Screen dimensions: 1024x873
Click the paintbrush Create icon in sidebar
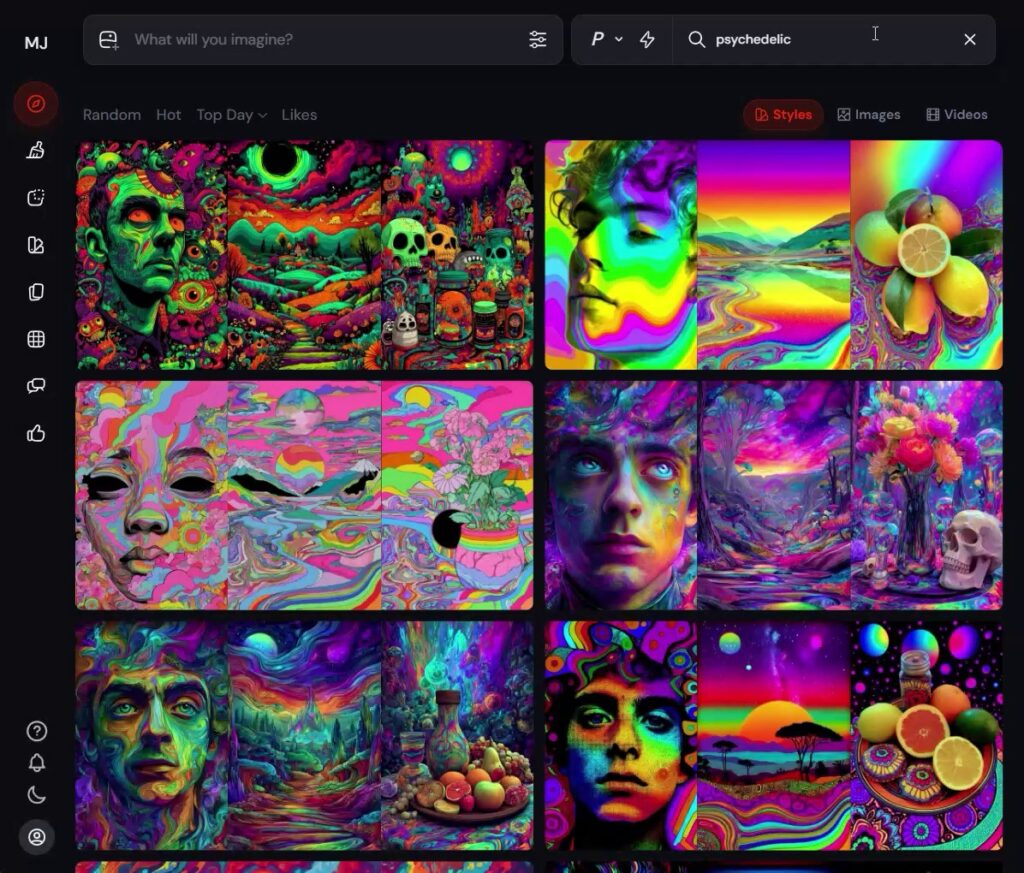(x=36, y=151)
